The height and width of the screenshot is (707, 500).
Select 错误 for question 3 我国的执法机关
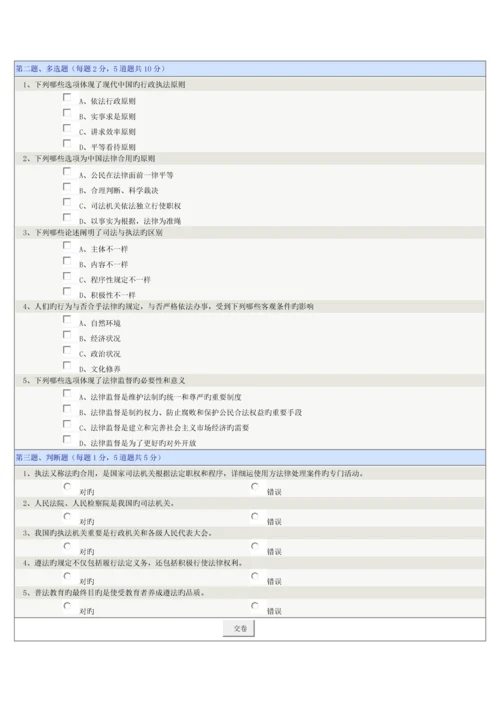255,546
